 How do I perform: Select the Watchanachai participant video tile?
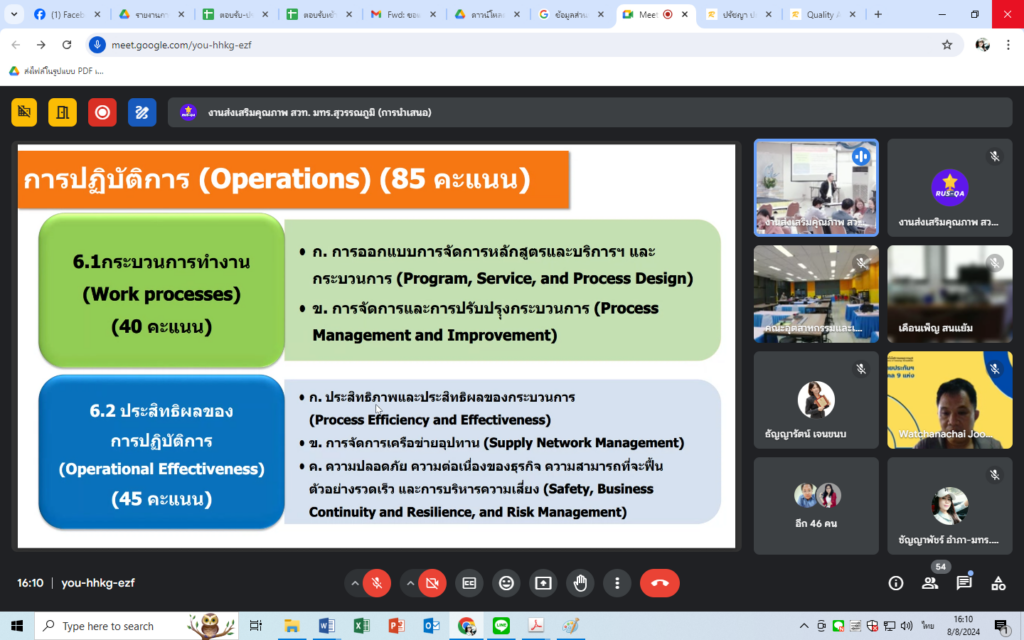coord(950,400)
